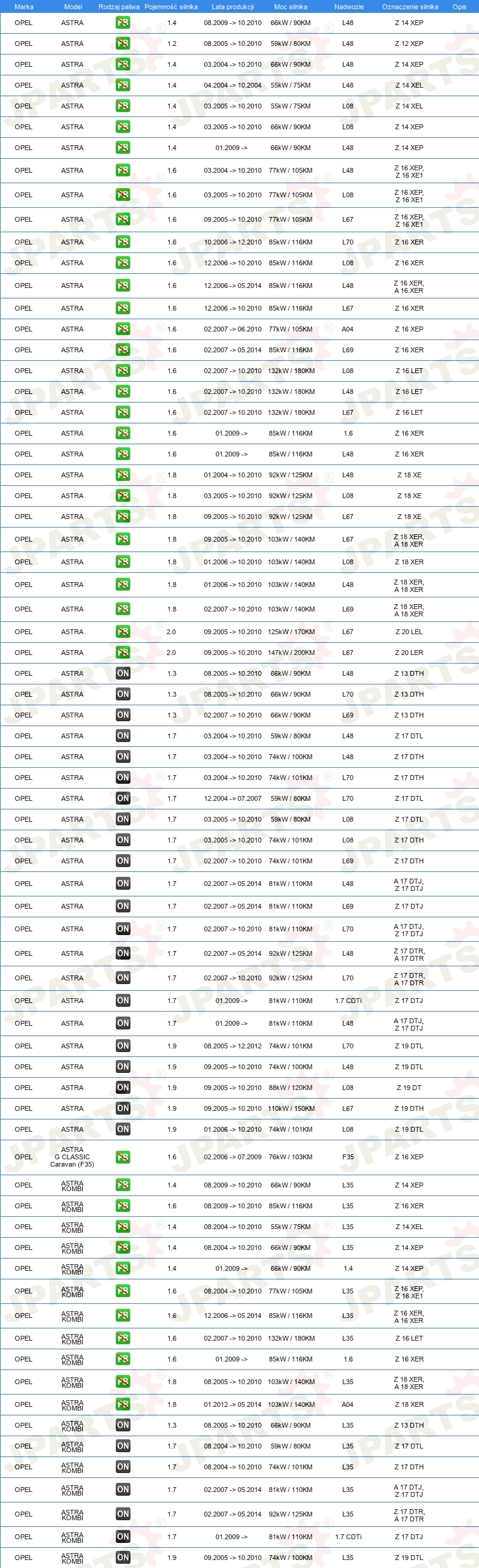Select ASTRA G CLASSIC Caravan (F35) model cell
Screen dimensions: 479x1568
[72, 1157]
